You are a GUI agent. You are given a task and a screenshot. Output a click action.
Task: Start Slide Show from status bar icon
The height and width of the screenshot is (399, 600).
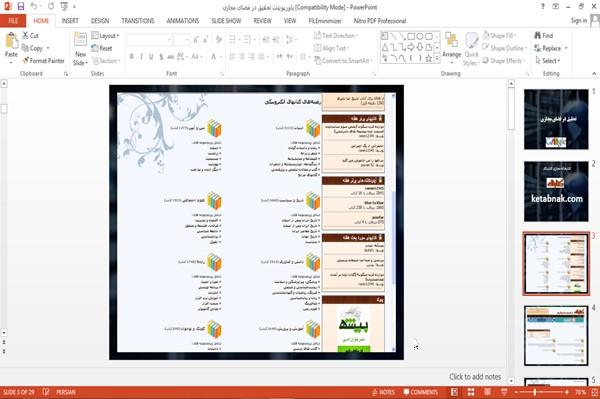point(504,392)
